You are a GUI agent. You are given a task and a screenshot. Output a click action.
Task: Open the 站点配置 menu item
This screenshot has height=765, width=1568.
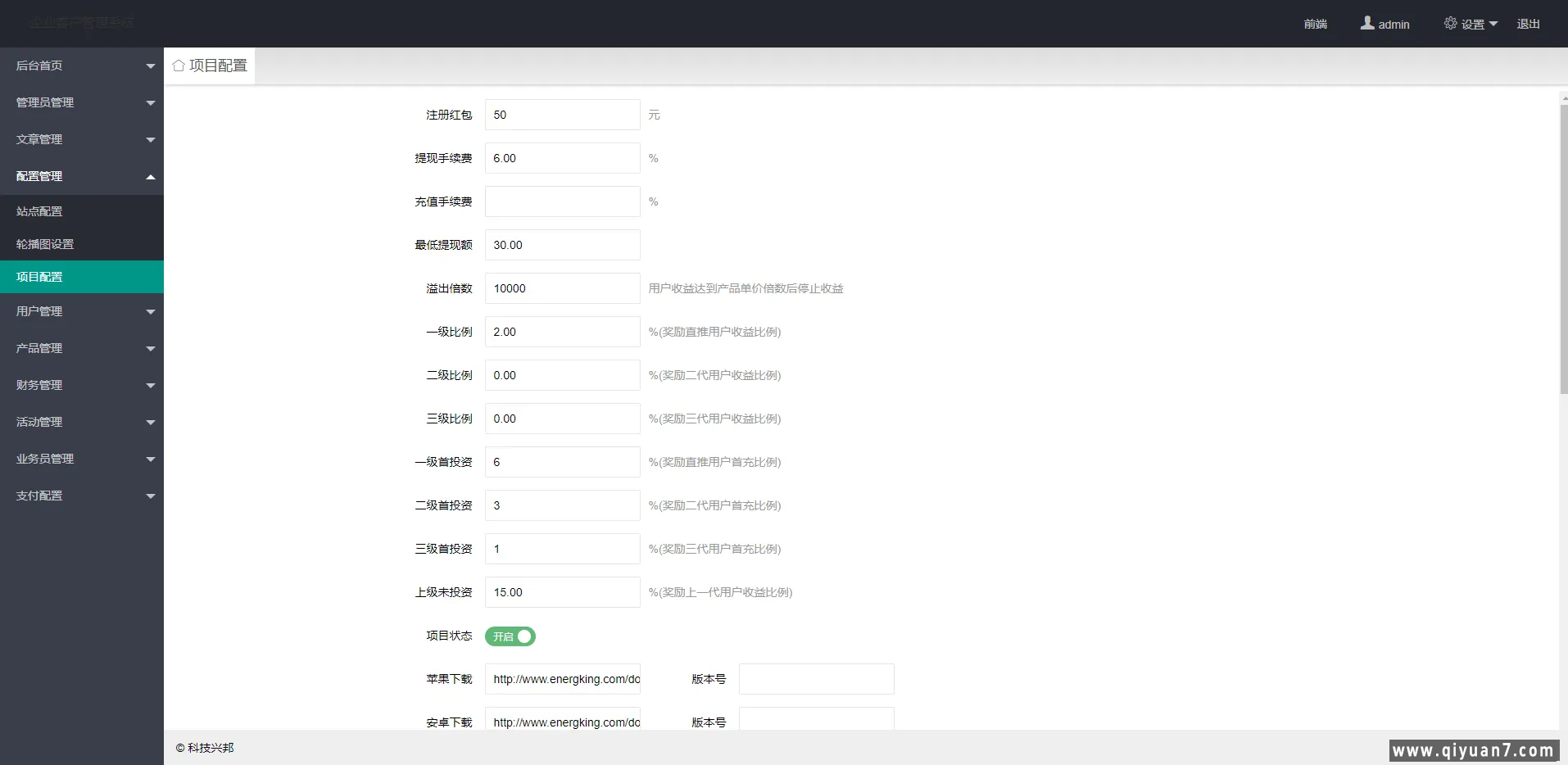click(x=81, y=210)
